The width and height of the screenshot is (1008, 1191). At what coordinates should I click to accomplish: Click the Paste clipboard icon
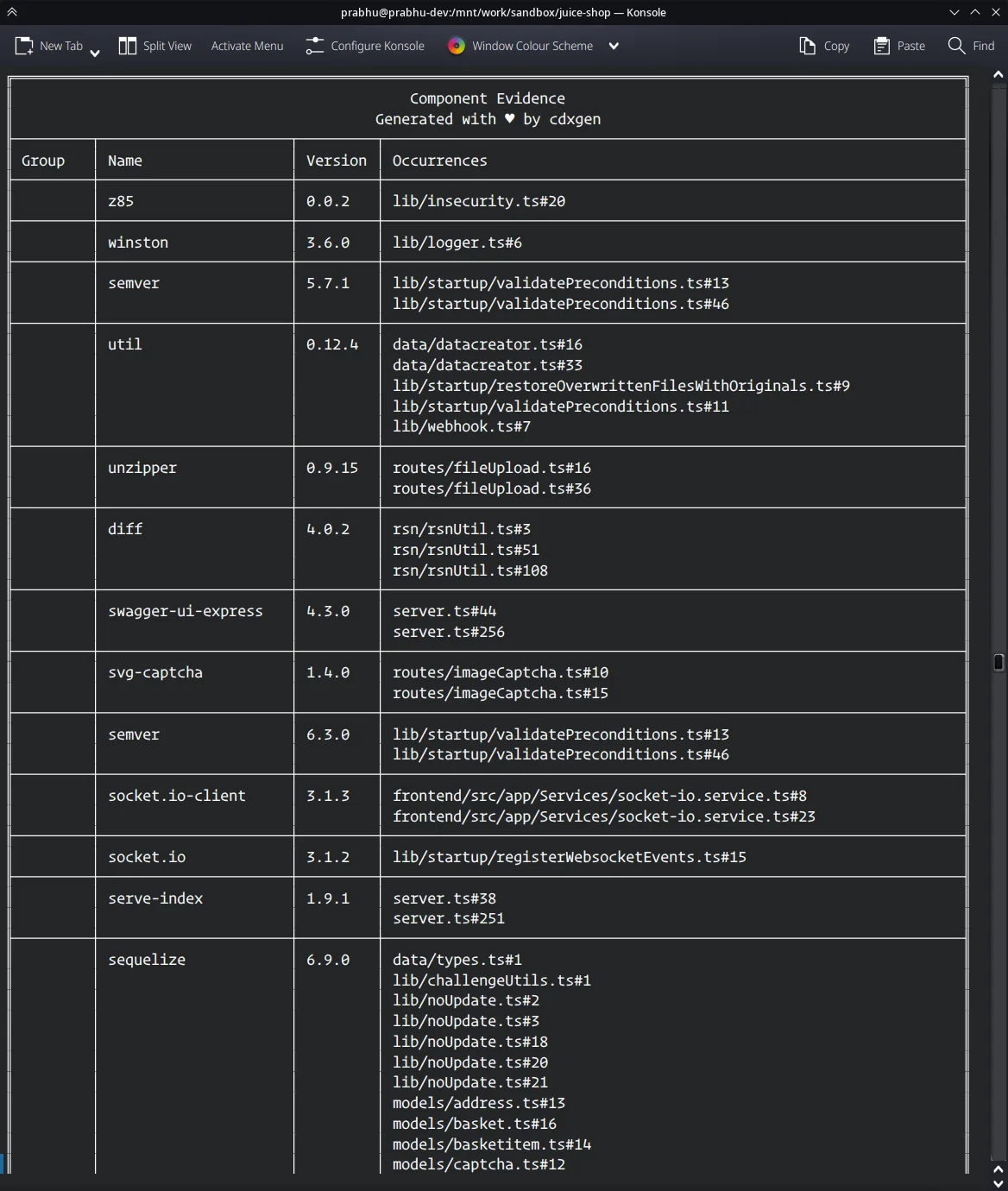tap(882, 45)
